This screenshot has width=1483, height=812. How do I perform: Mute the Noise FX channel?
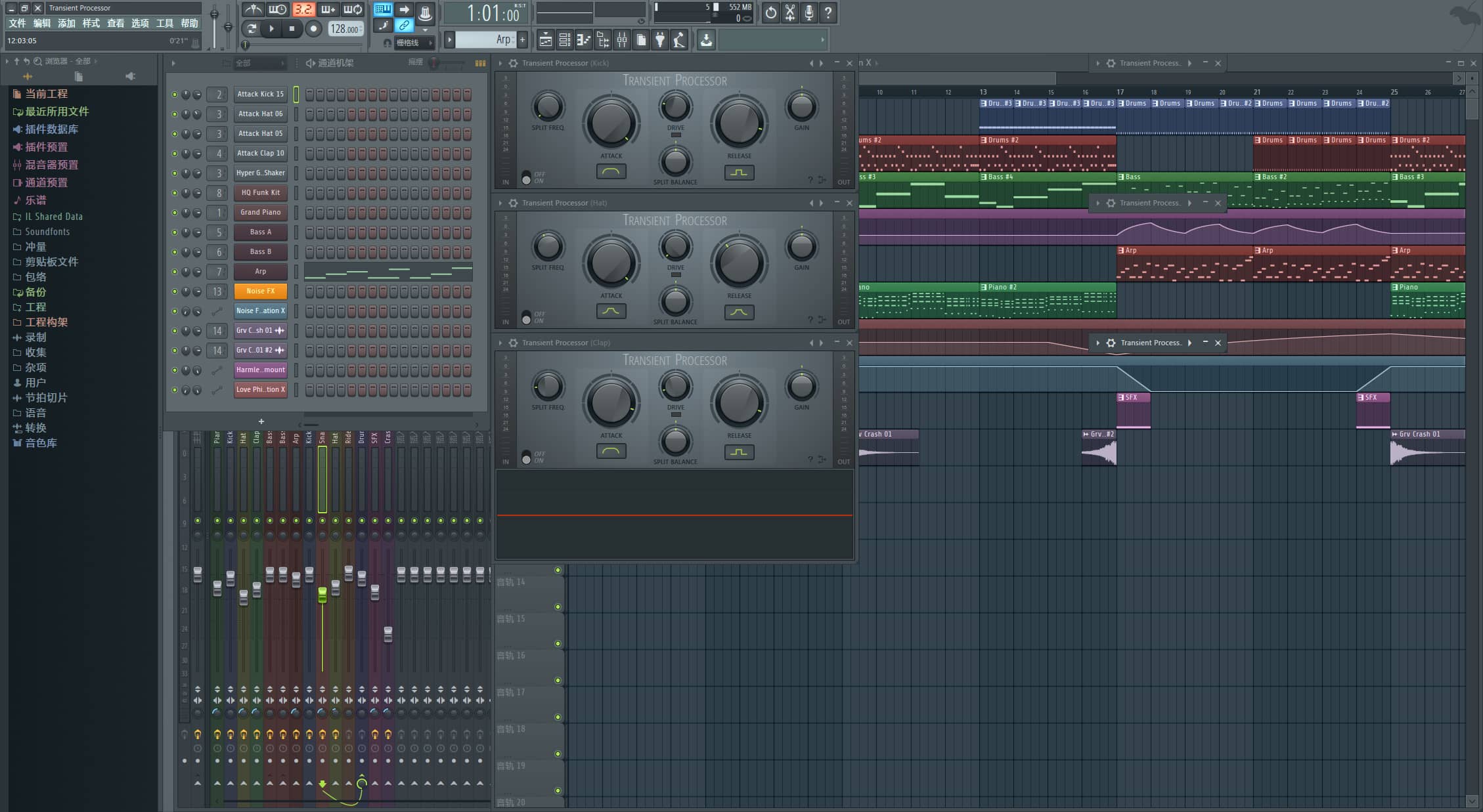click(175, 291)
